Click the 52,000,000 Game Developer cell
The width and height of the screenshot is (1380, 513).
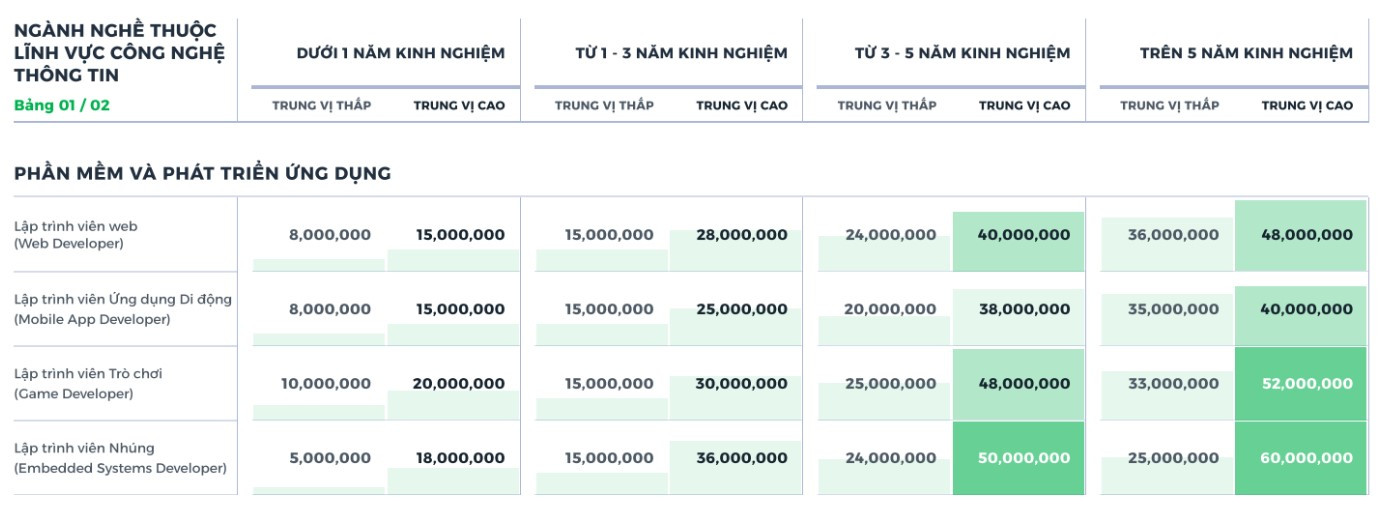1306,384
